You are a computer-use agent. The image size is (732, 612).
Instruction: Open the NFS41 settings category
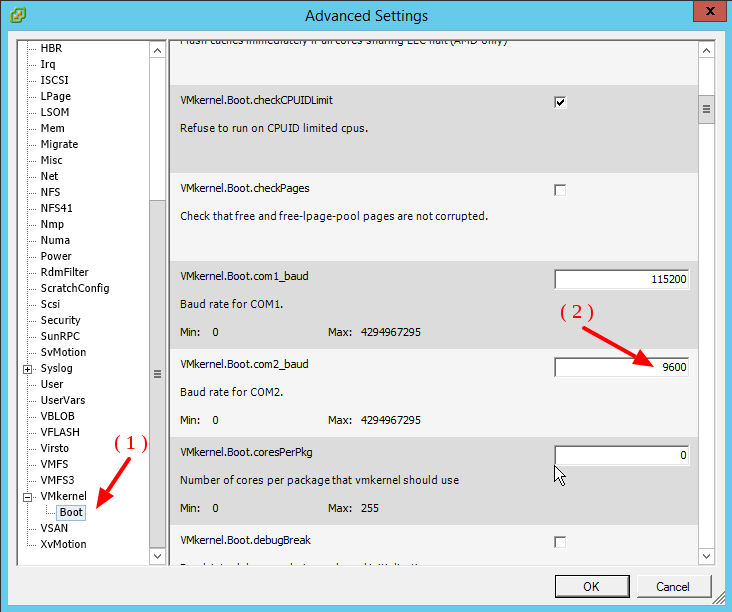tap(56, 208)
